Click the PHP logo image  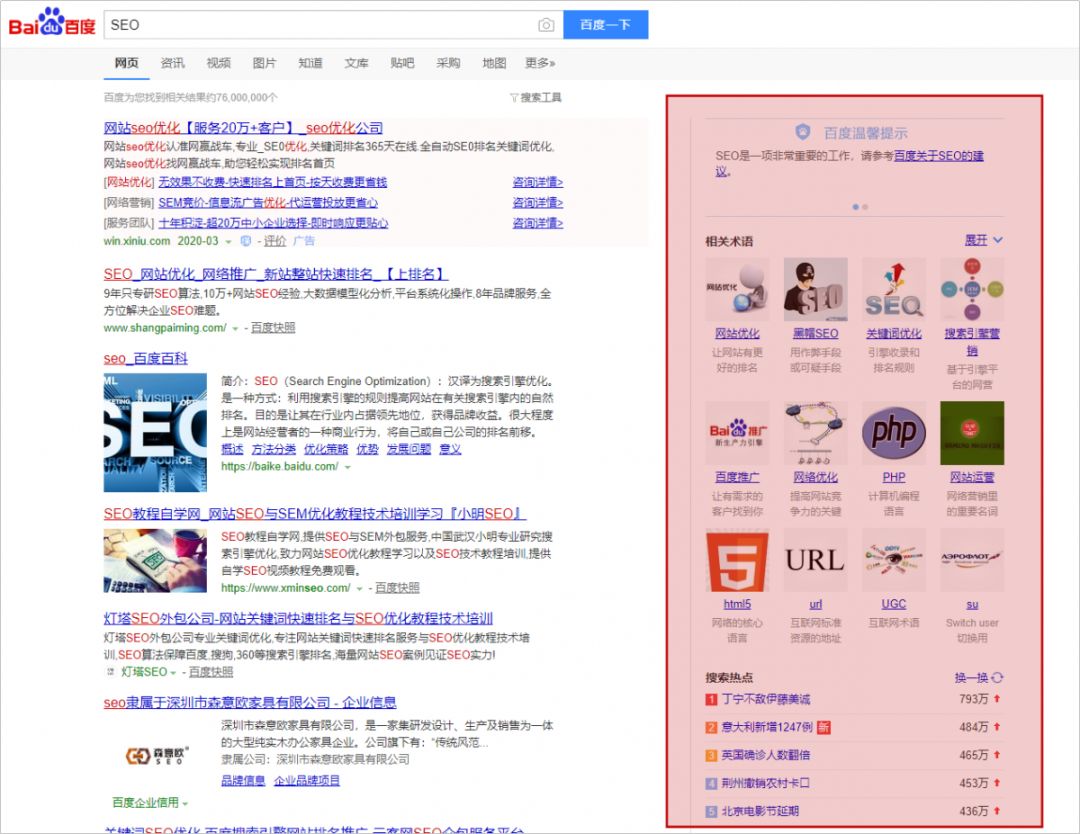click(x=893, y=432)
